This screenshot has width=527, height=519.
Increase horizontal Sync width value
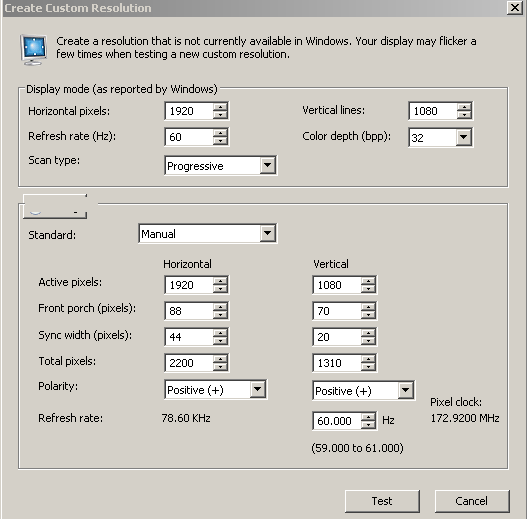pyautogui.click(x=220, y=332)
